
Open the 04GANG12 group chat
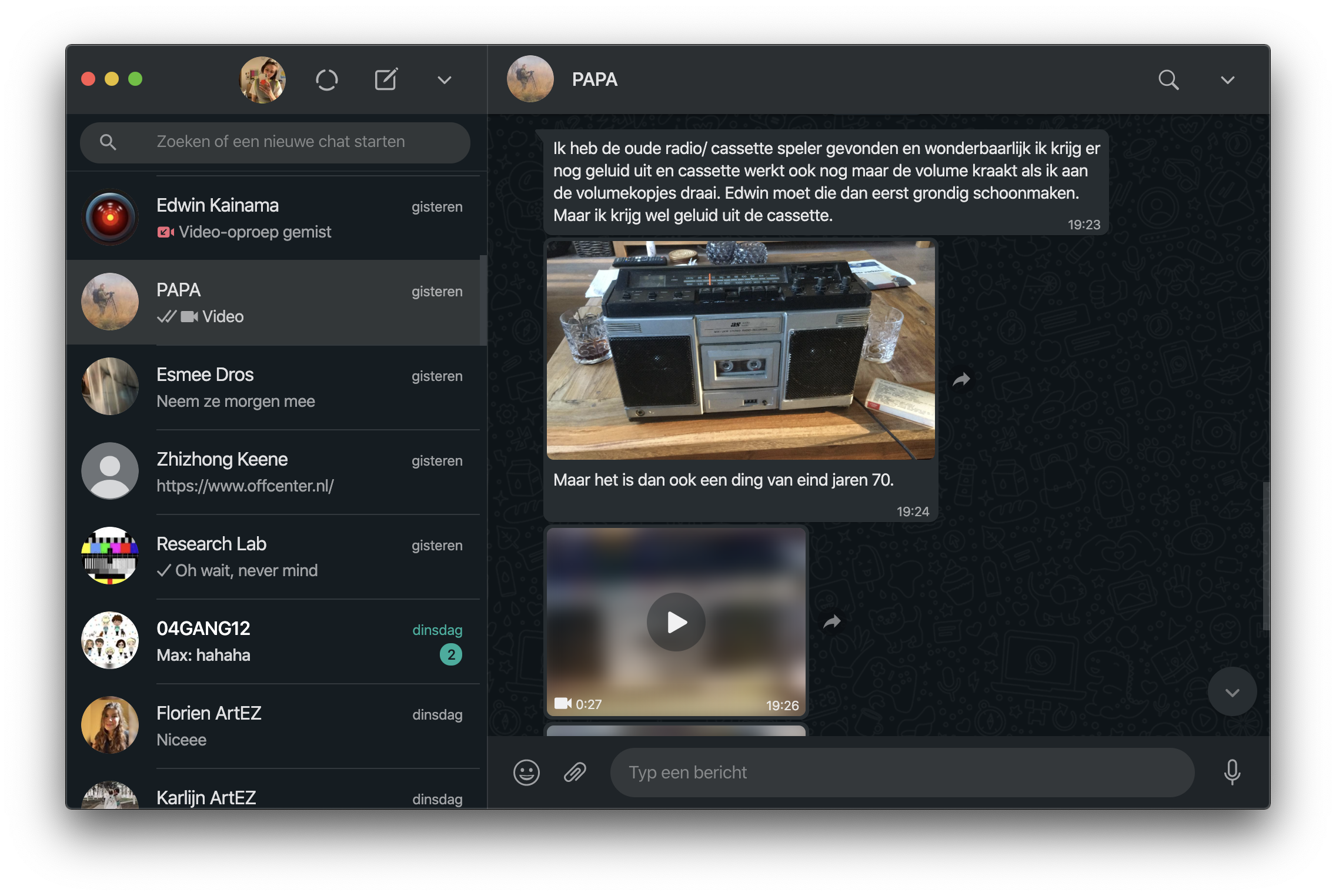point(273,641)
